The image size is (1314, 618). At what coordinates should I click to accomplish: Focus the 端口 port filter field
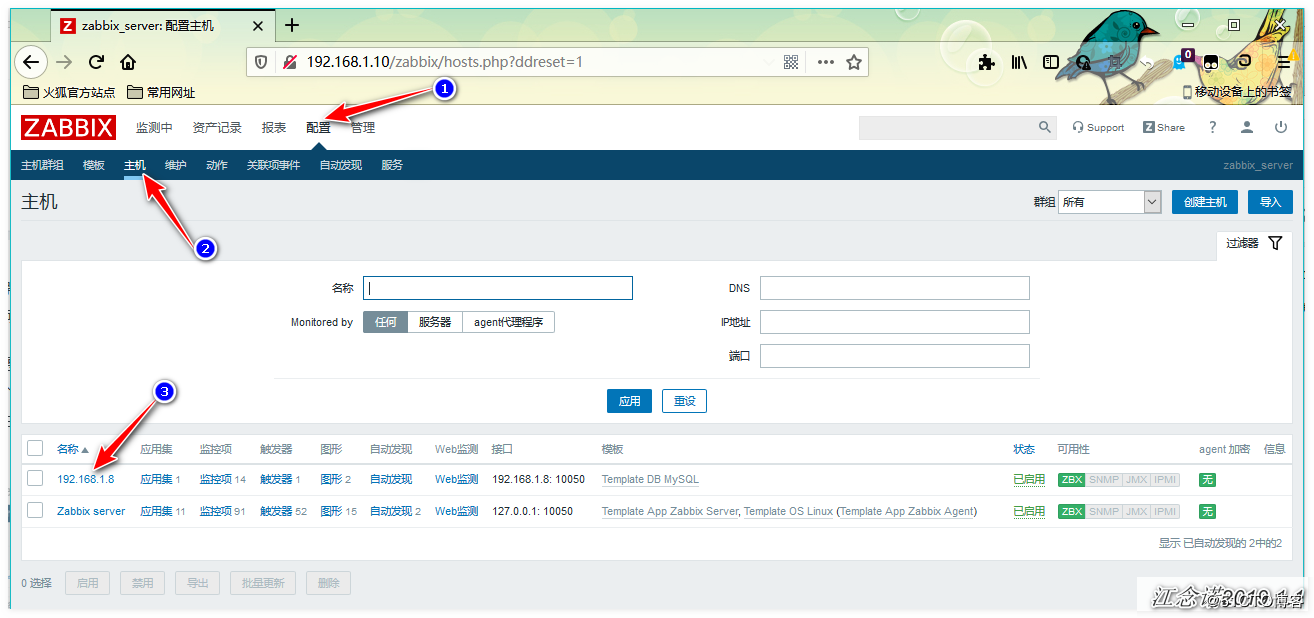pos(895,356)
